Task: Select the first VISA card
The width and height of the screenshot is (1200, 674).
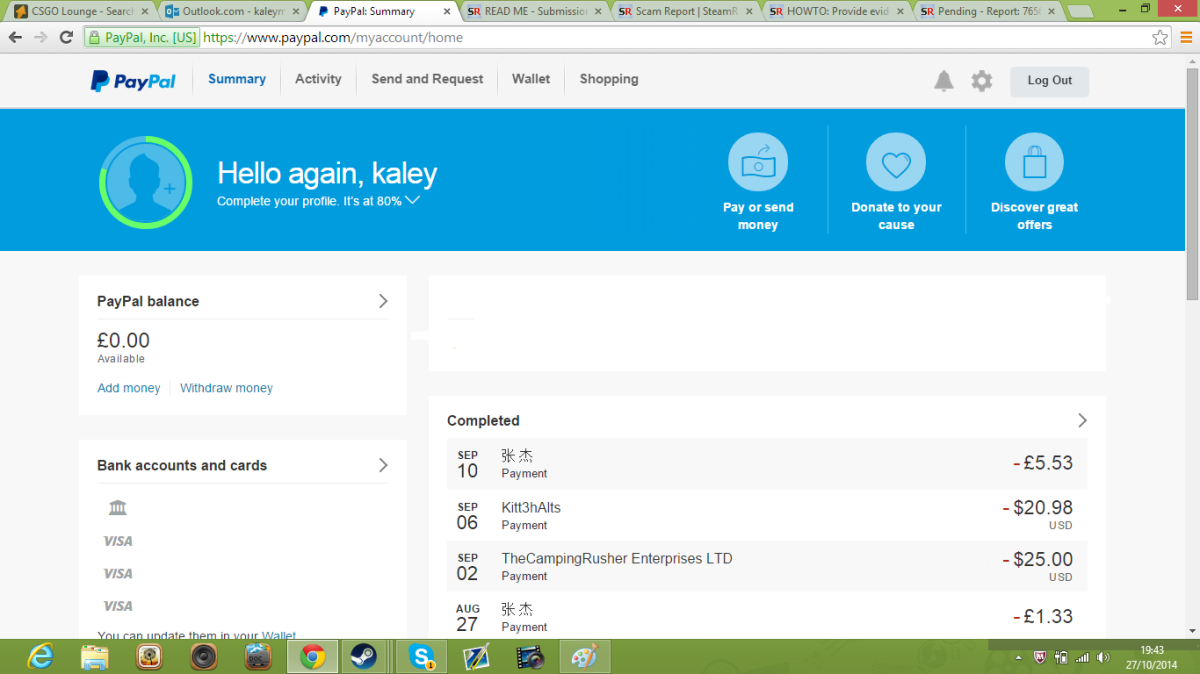Action: point(118,541)
